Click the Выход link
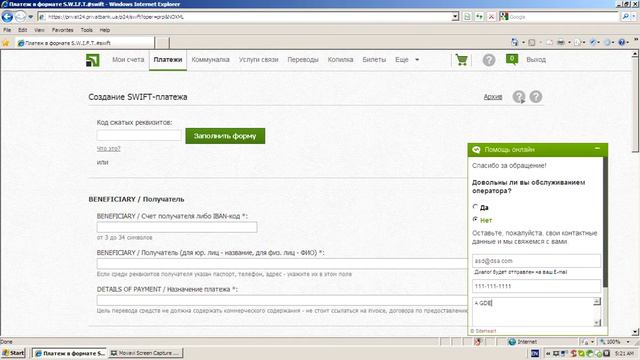 point(536,60)
